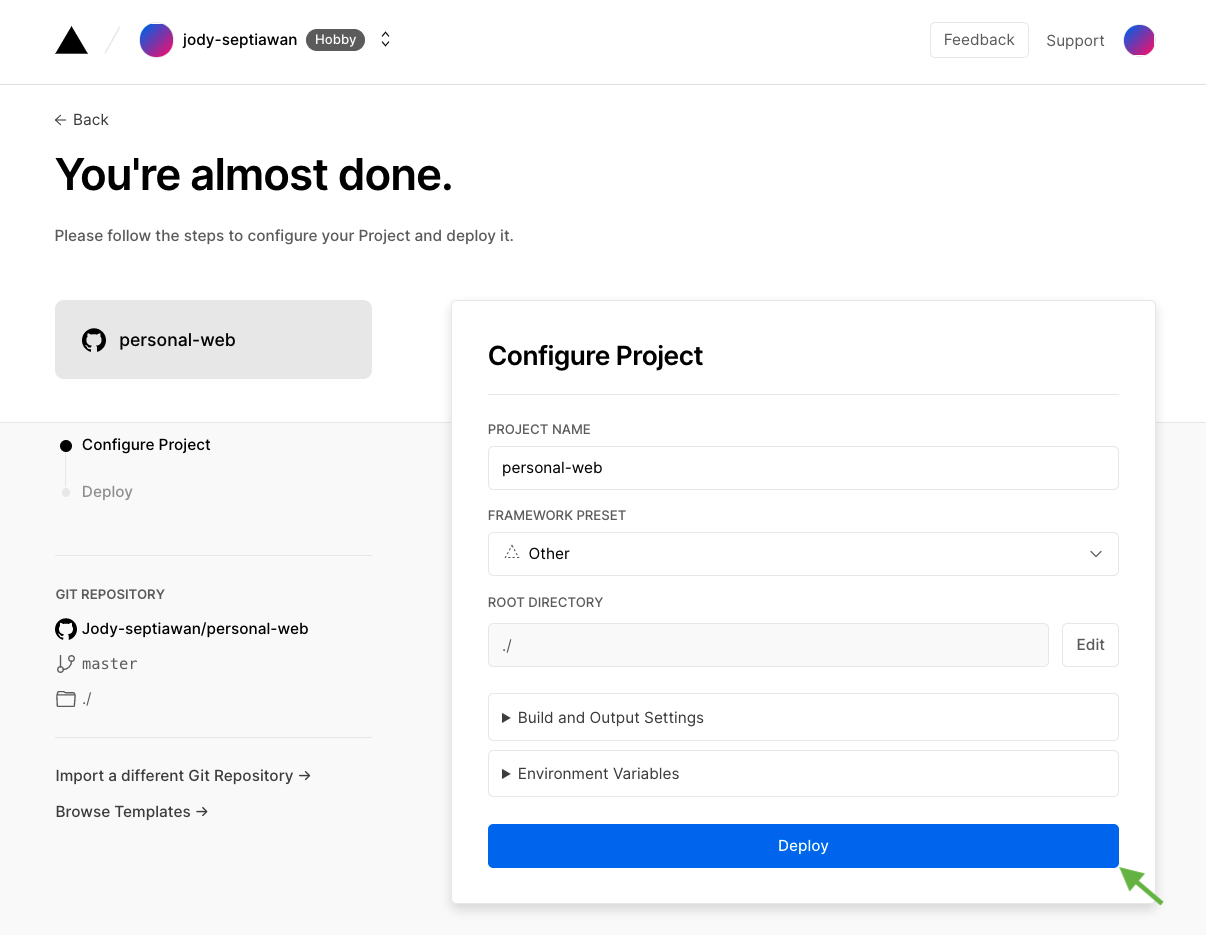1206x935 pixels.
Task: Click the git branch icon beside master
Action: (66, 664)
